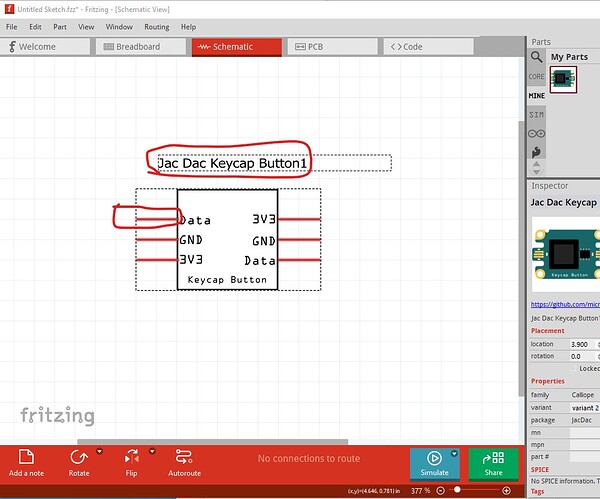Image resolution: width=600 pixels, height=499 pixels.
Task: Open the Rotate options dropdown arrow
Action: [x=99, y=452]
